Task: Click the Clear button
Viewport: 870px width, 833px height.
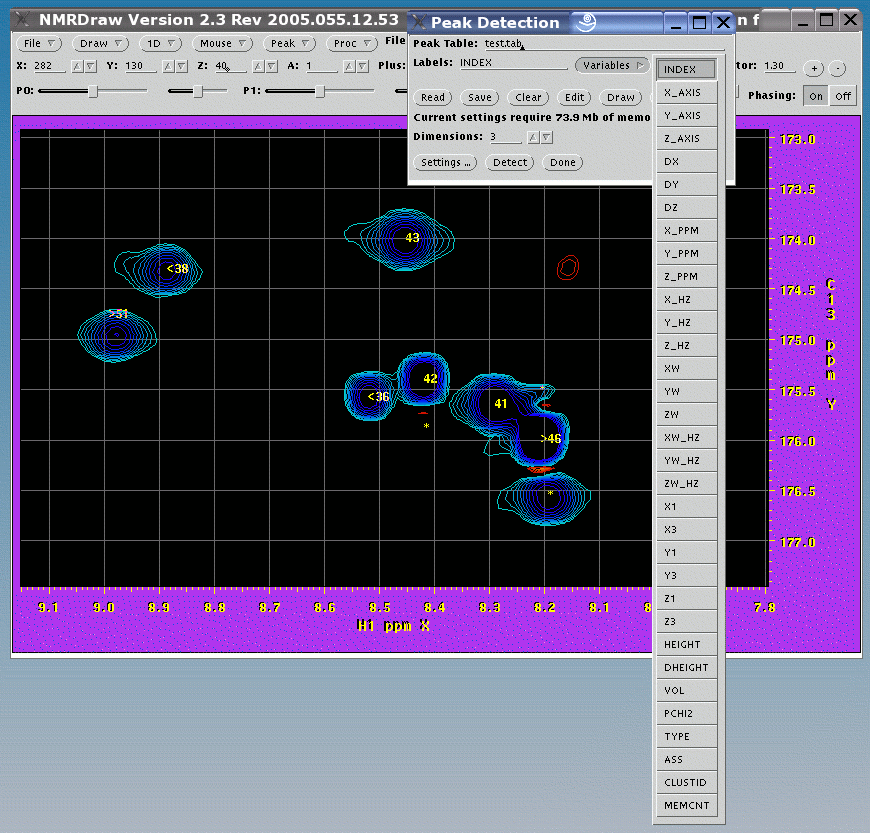Action: 528,98
